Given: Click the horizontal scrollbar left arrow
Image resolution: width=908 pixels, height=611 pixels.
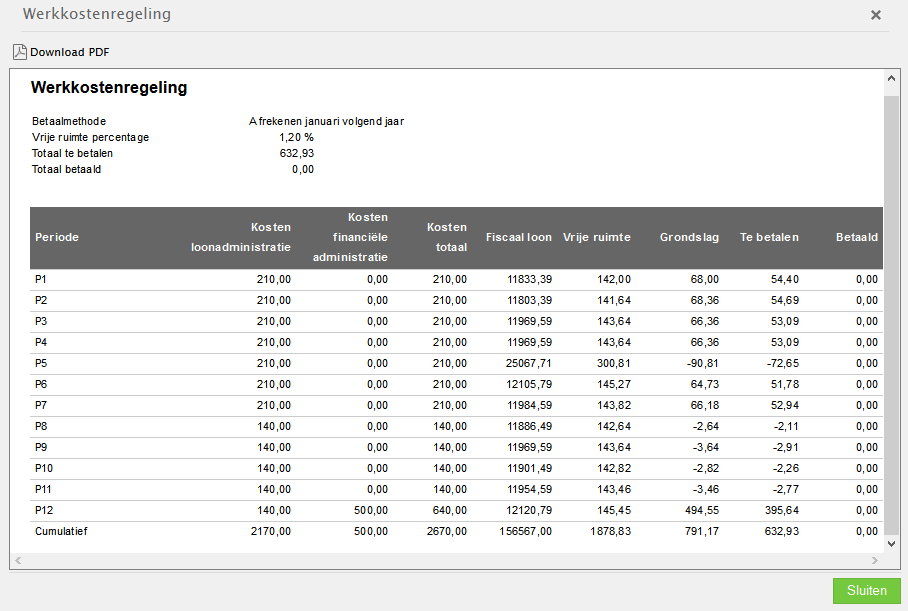Looking at the screenshot, I should click(18, 561).
